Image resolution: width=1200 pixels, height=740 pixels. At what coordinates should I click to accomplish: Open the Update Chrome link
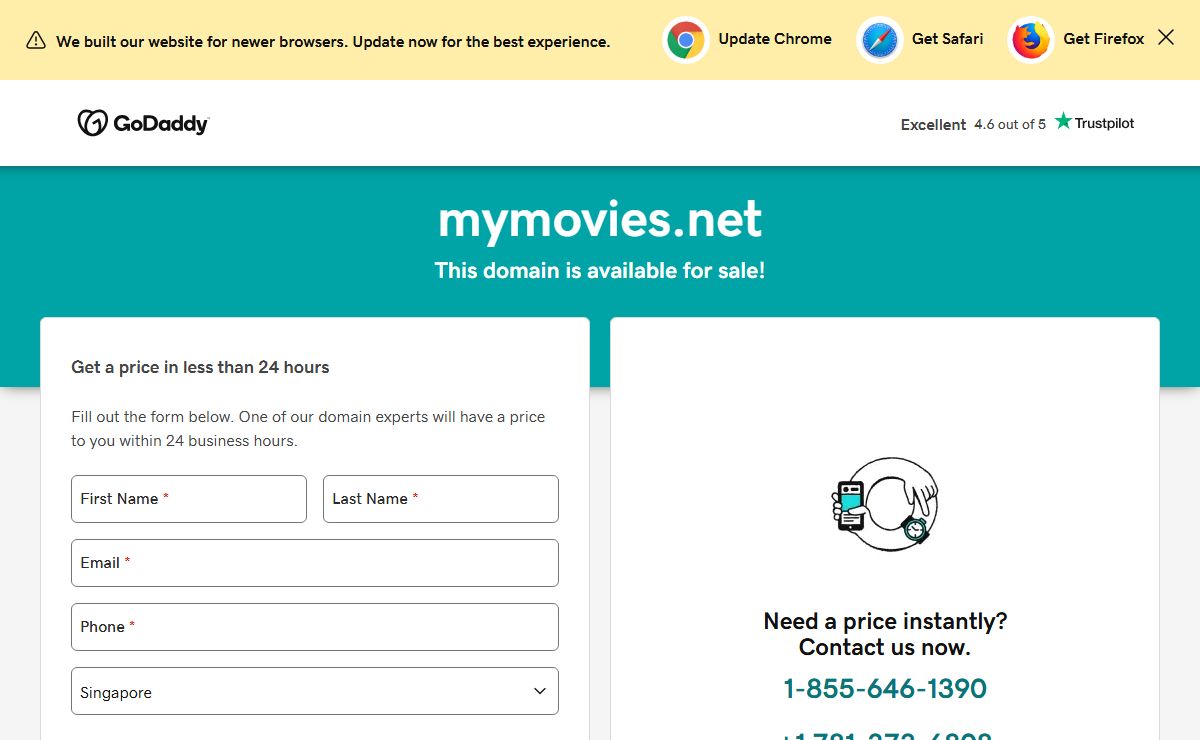pyautogui.click(x=775, y=39)
